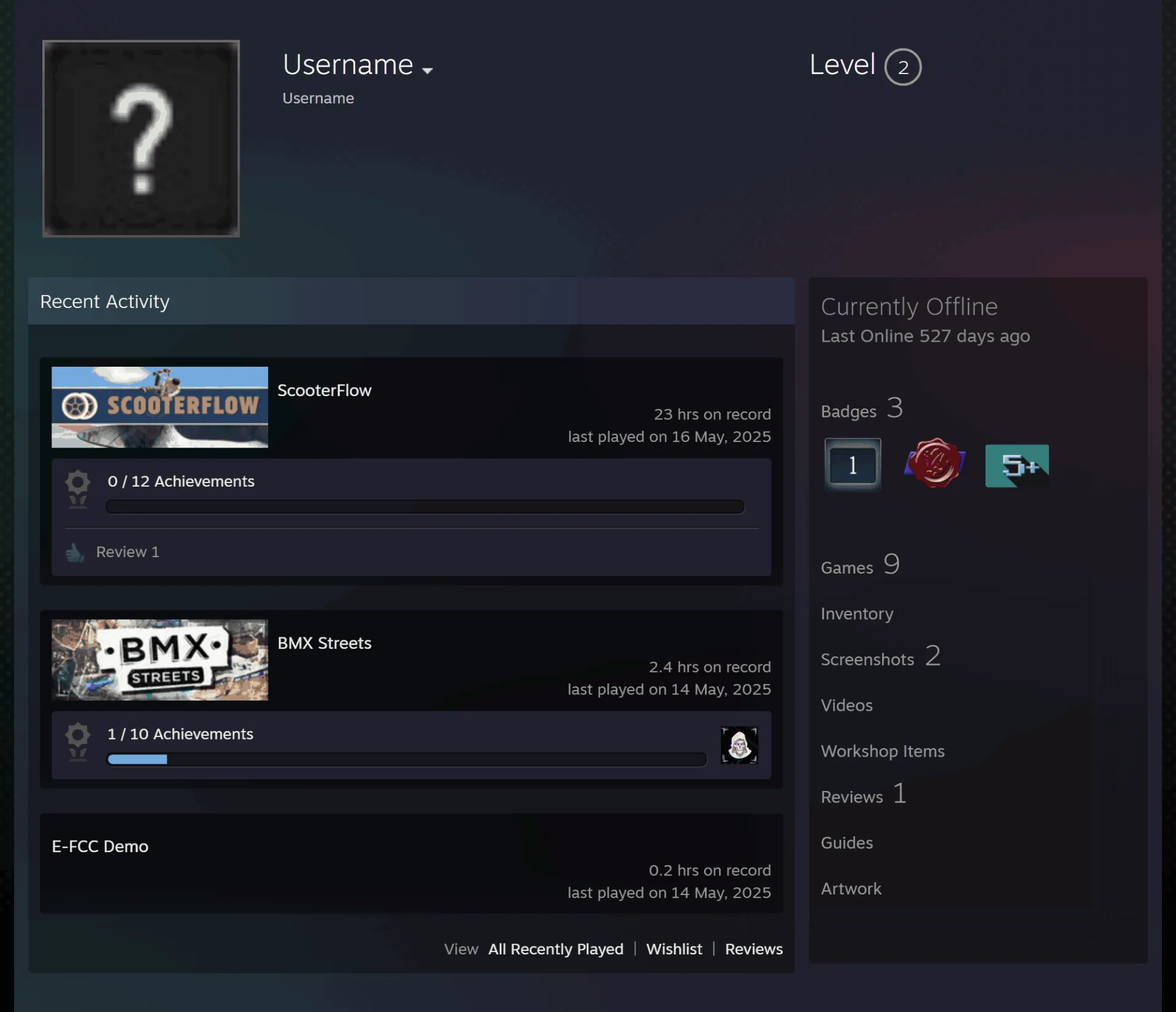Open the Guides section
The width and height of the screenshot is (1176, 1012).
[x=846, y=844]
